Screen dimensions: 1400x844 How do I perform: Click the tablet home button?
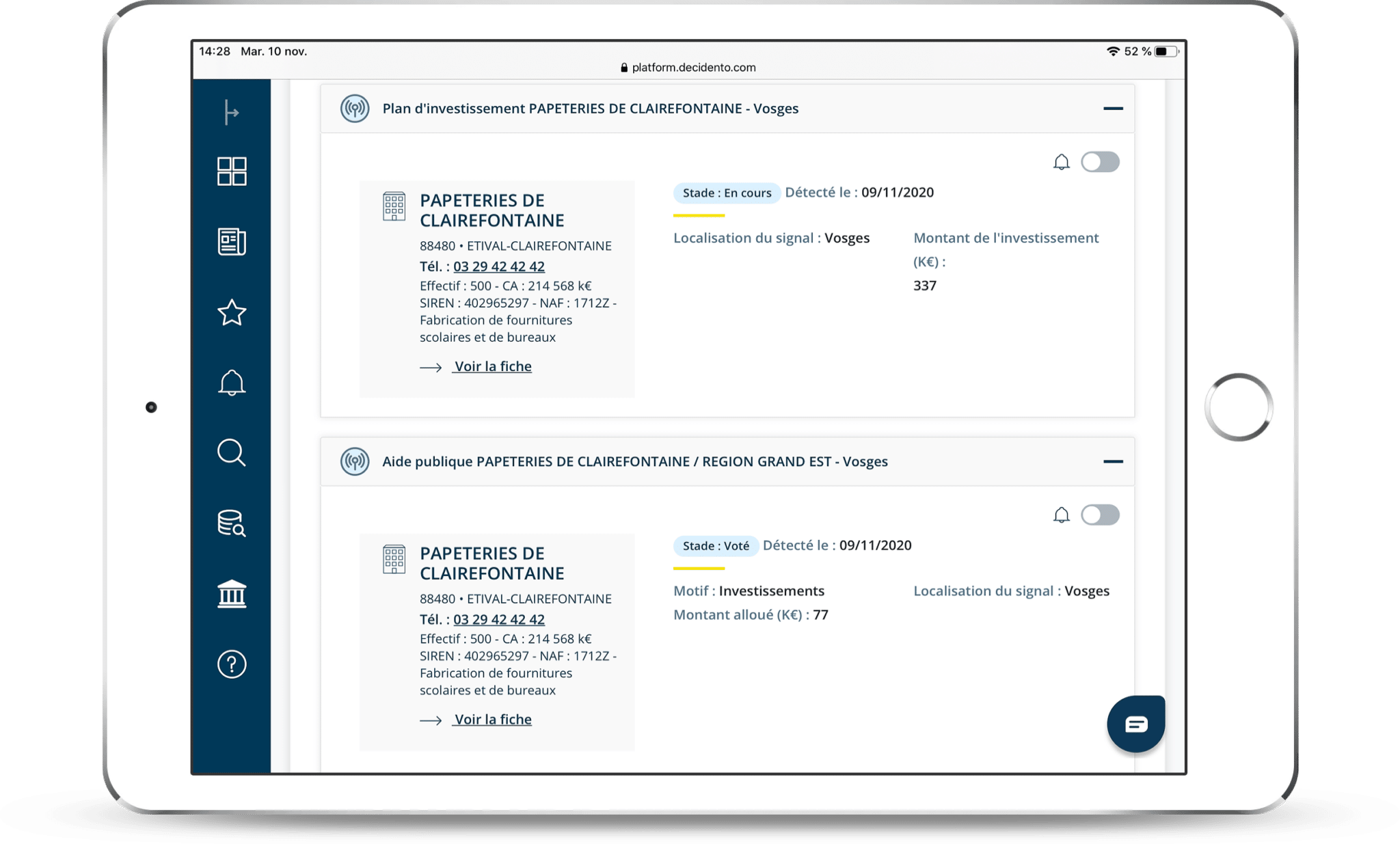coord(1238,407)
